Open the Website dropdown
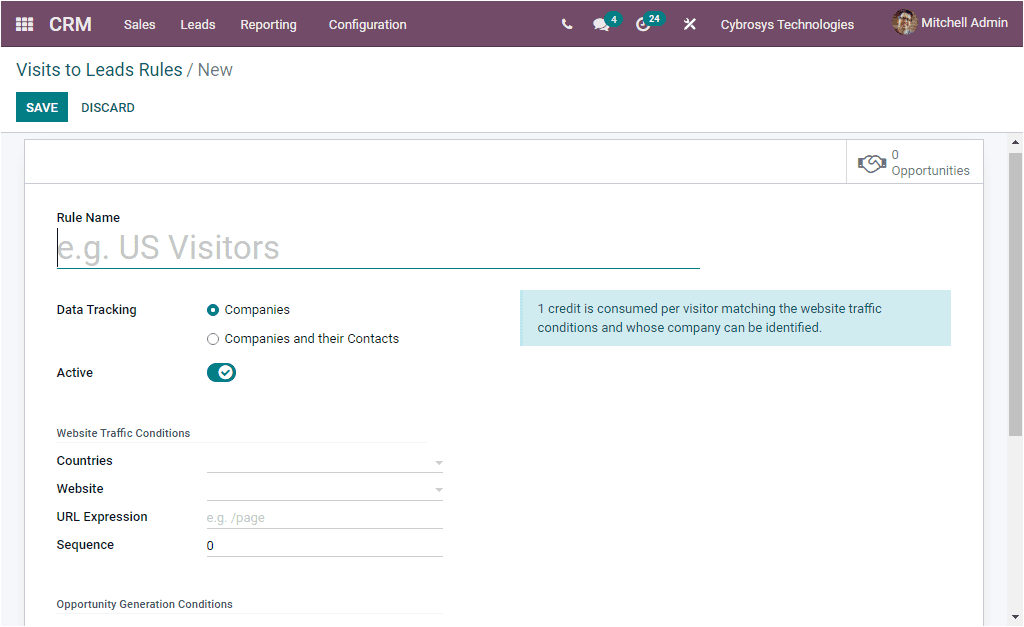The width and height of the screenshot is (1024, 627). pos(438,490)
